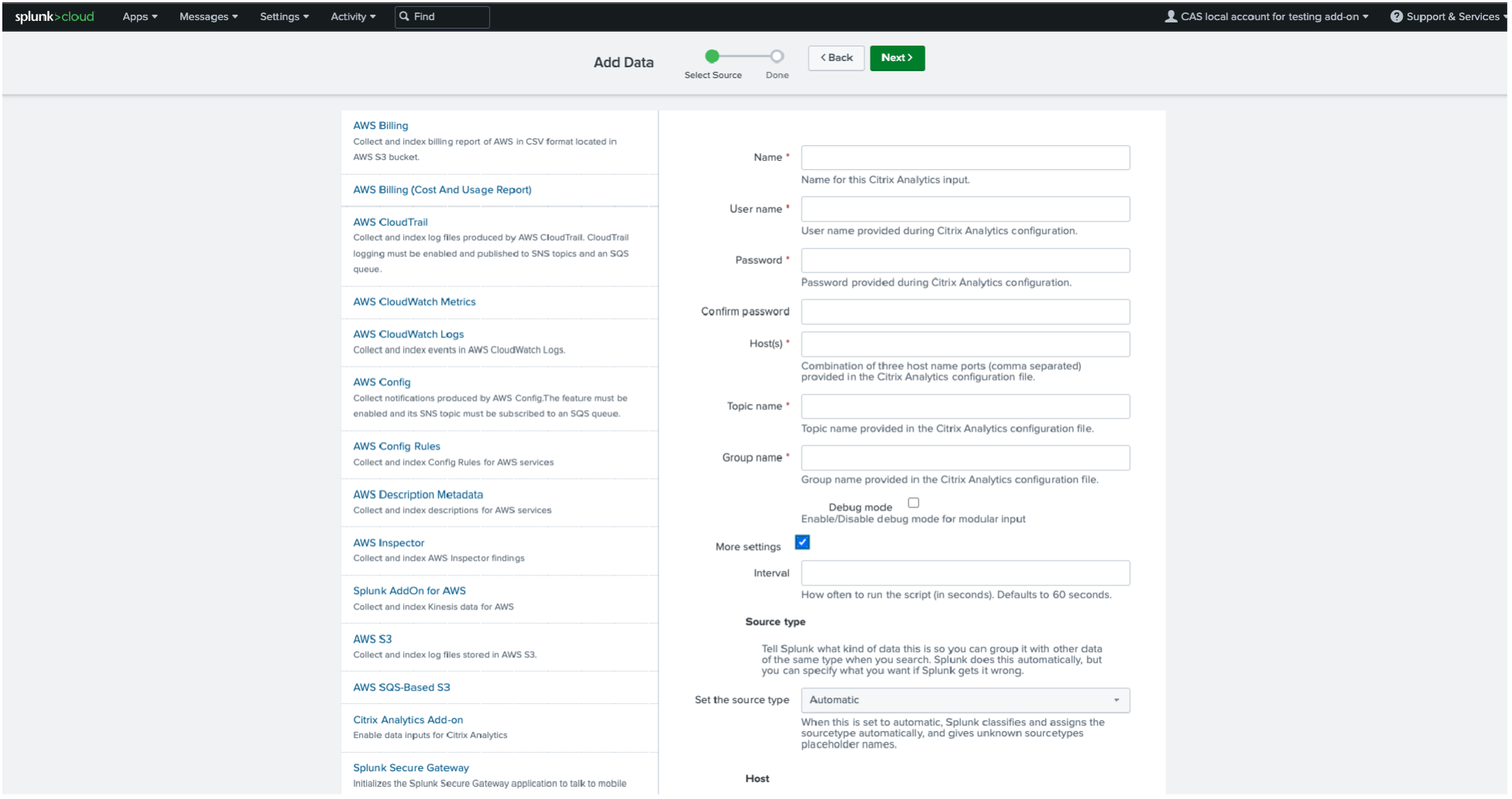The image size is (1512, 799).
Task: Click the Splunk Cloud logo
Action: tap(54, 16)
